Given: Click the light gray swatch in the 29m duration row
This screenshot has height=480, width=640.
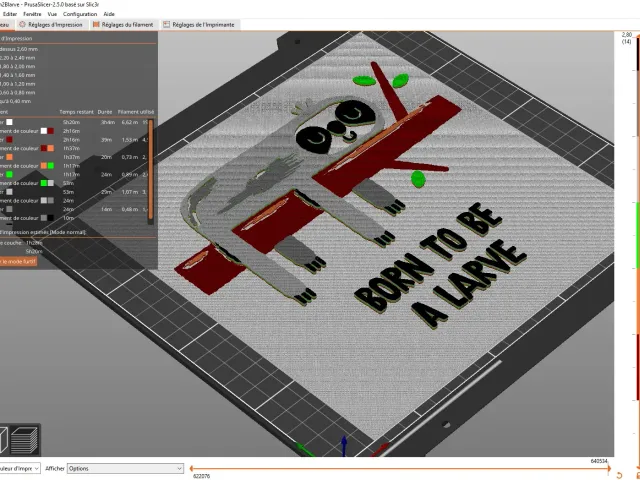Looking at the screenshot, I should pos(9,192).
